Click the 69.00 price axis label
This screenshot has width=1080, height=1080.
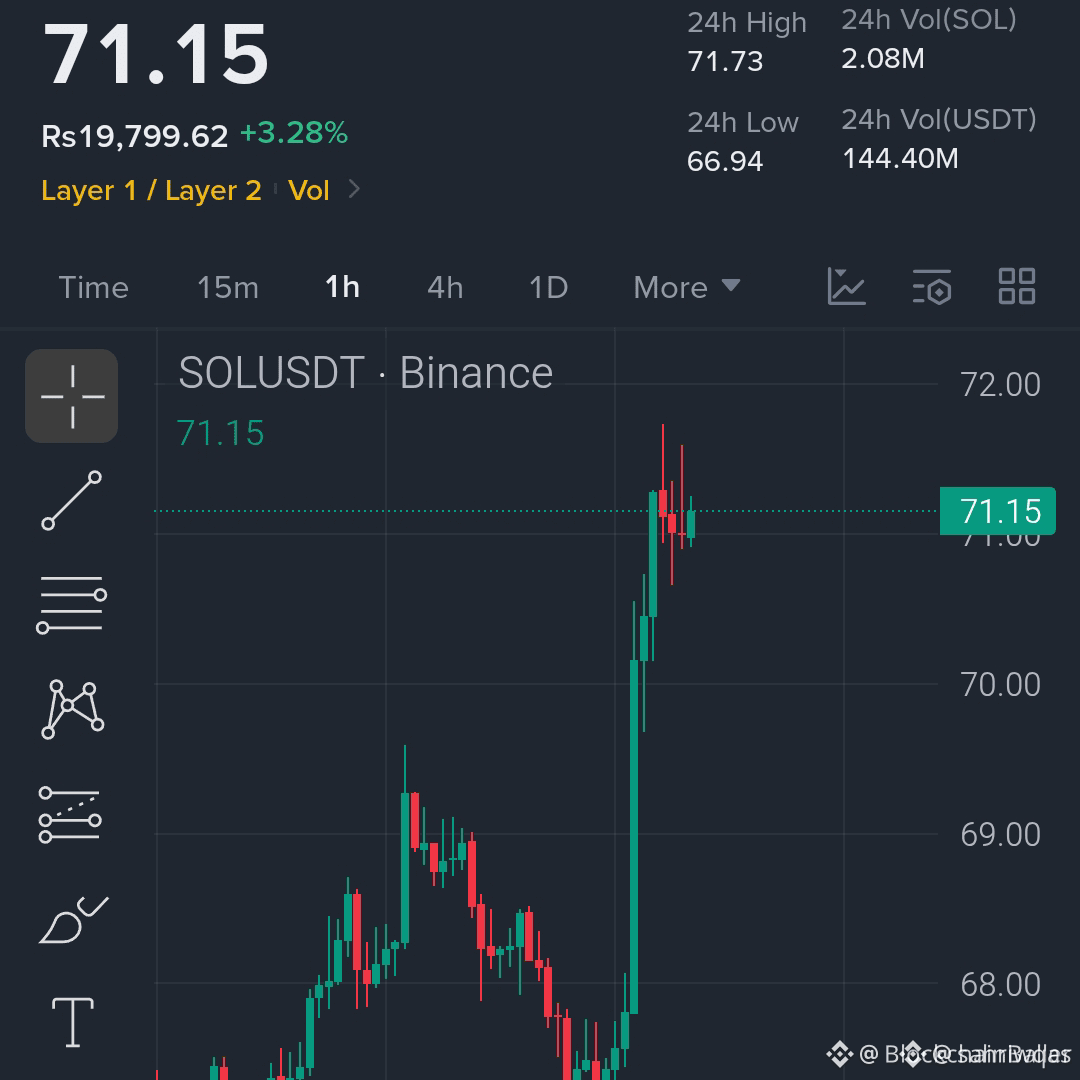(x=1000, y=835)
